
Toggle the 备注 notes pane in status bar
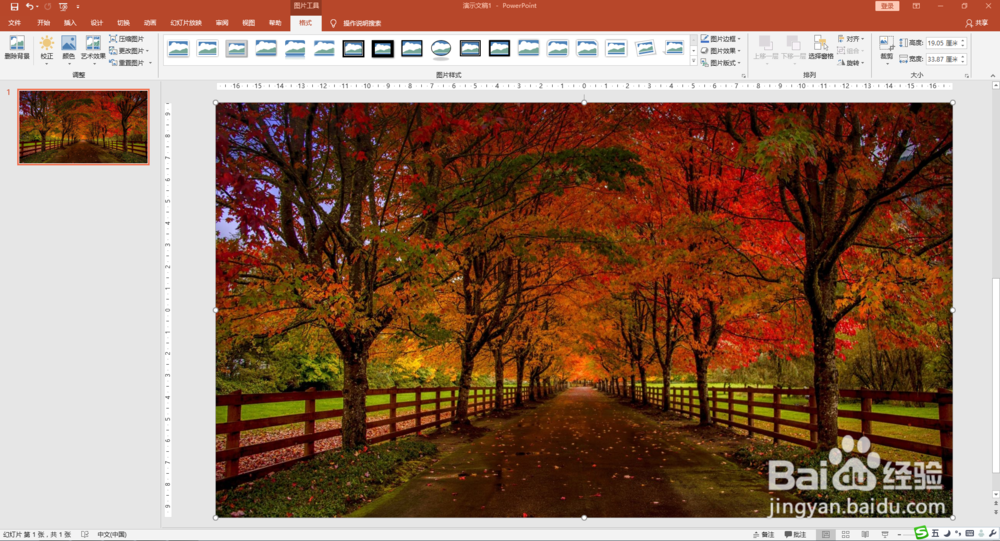click(x=763, y=535)
